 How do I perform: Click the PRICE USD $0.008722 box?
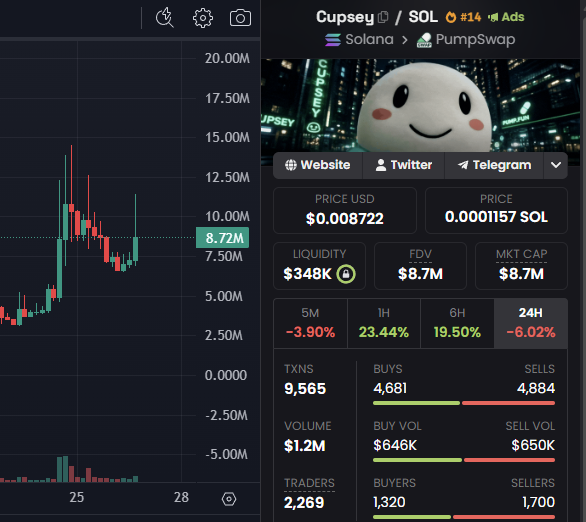[345, 210]
